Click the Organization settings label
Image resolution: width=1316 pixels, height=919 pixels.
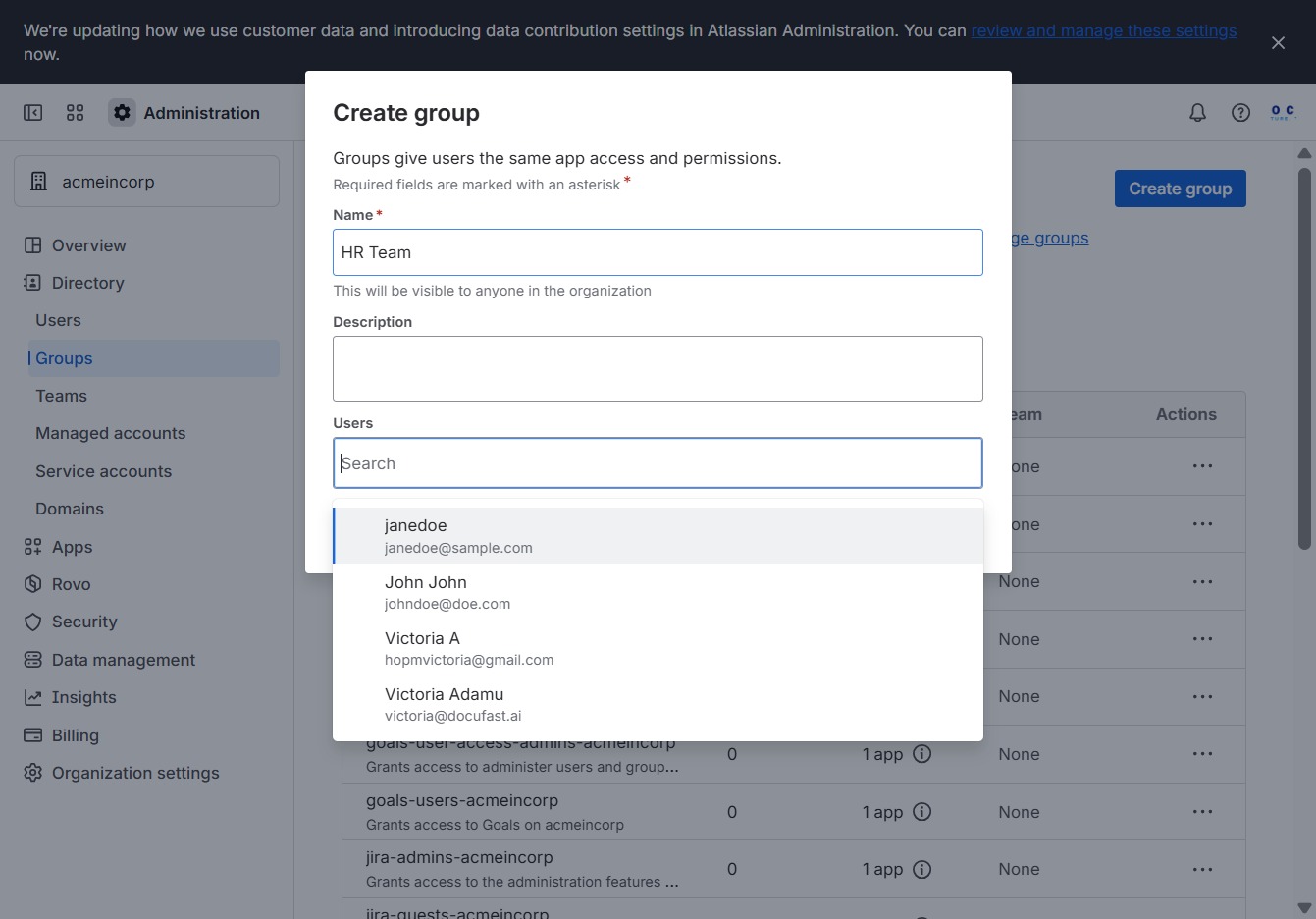click(x=135, y=773)
